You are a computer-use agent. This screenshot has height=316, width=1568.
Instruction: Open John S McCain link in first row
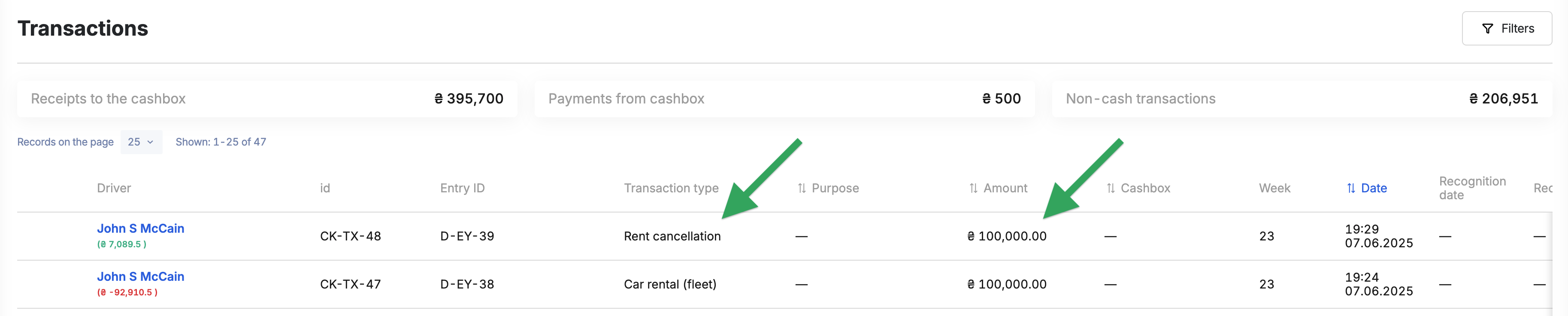[x=141, y=228]
